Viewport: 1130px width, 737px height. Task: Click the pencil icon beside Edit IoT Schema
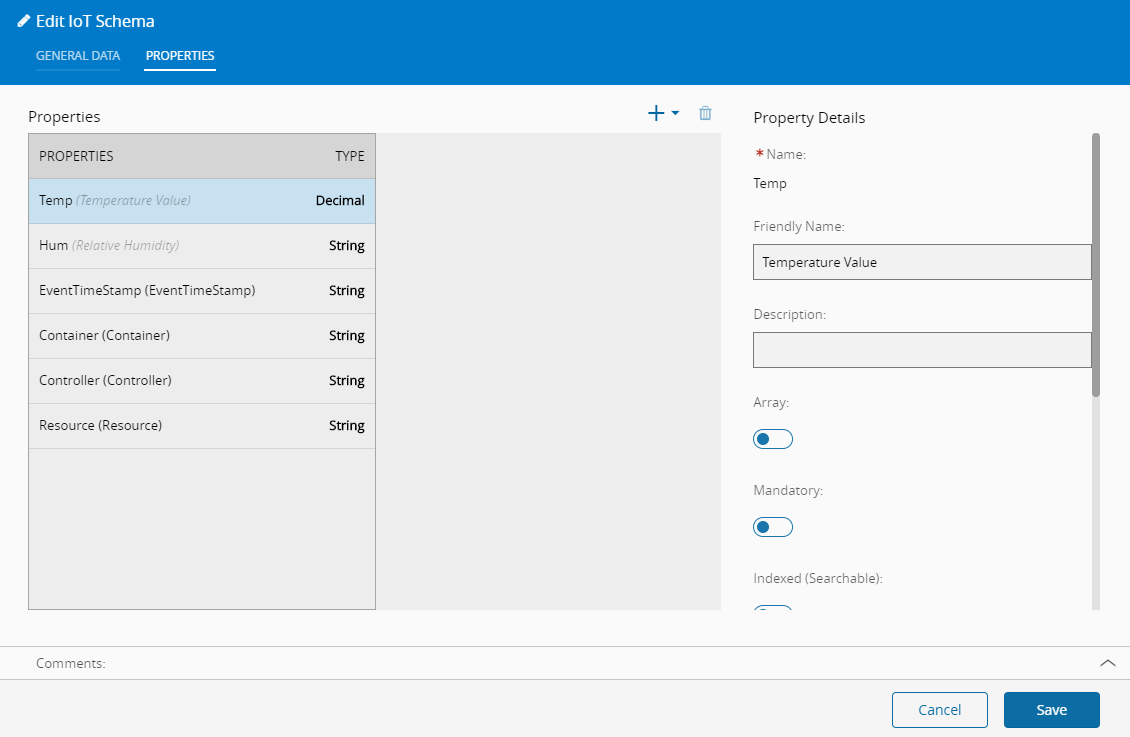click(24, 21)
